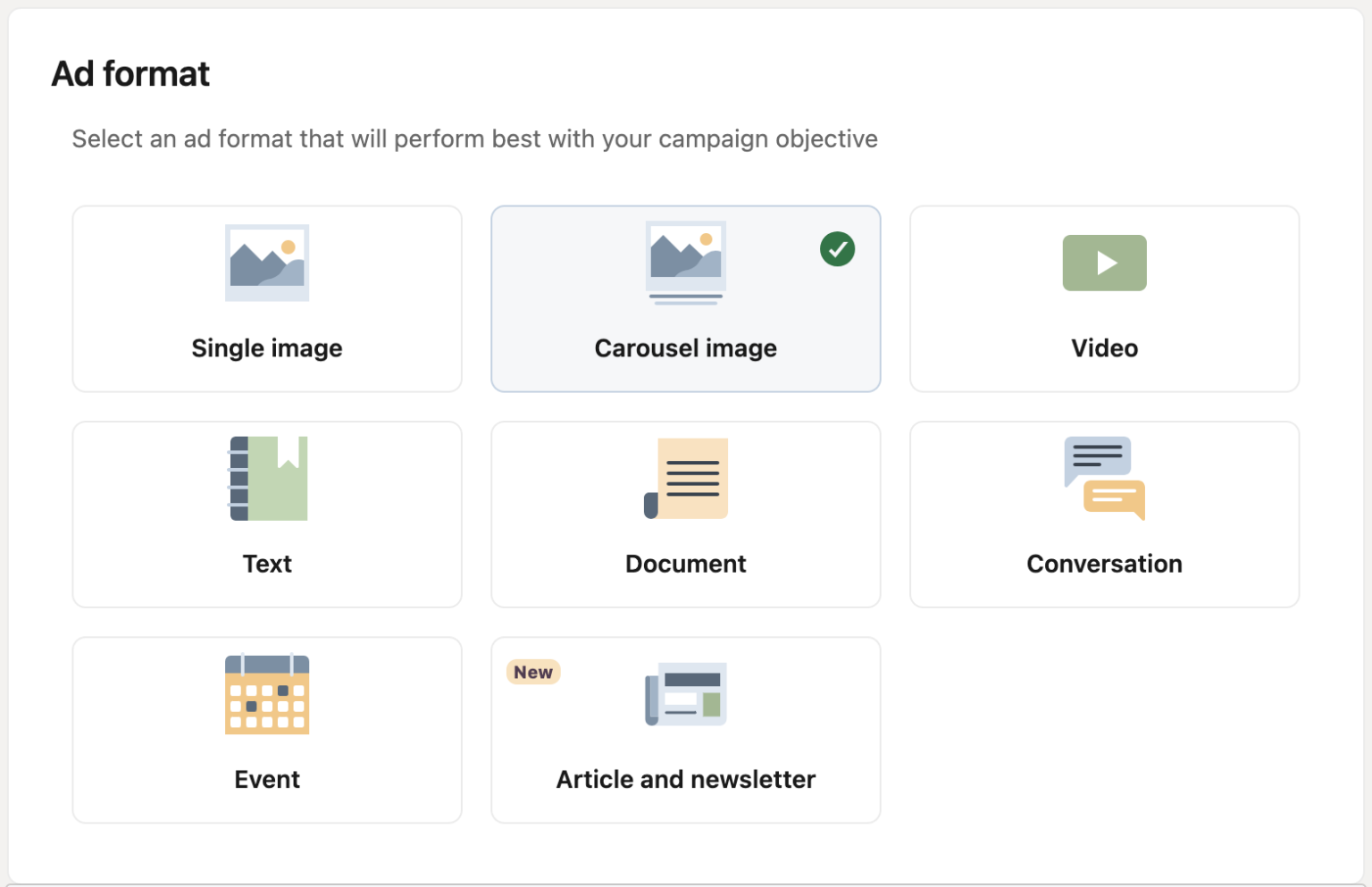Select the Single image ad format card
This screenshot has width=1372, height=887.
coord(266,298)
